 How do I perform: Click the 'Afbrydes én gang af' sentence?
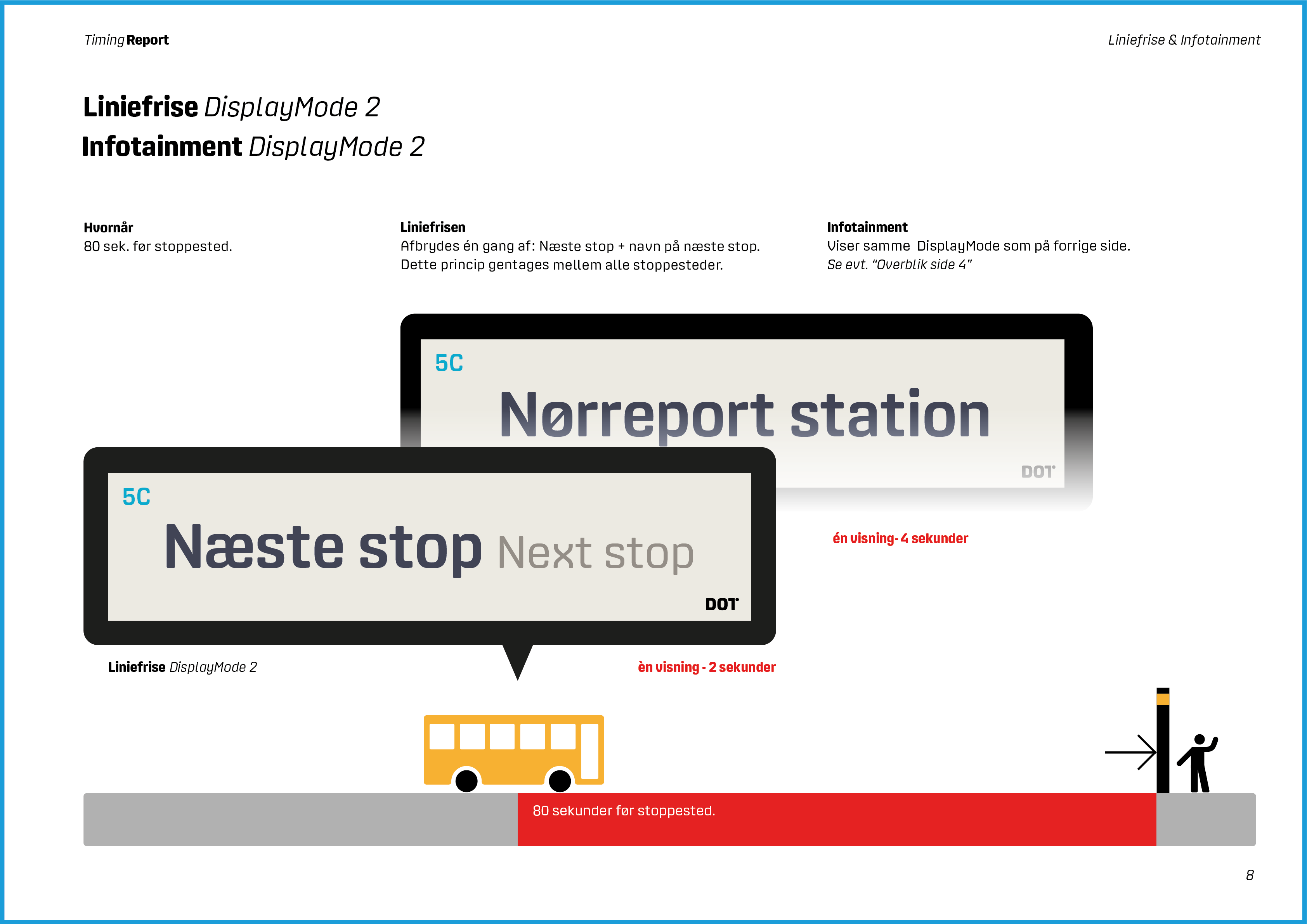point(580,246)
